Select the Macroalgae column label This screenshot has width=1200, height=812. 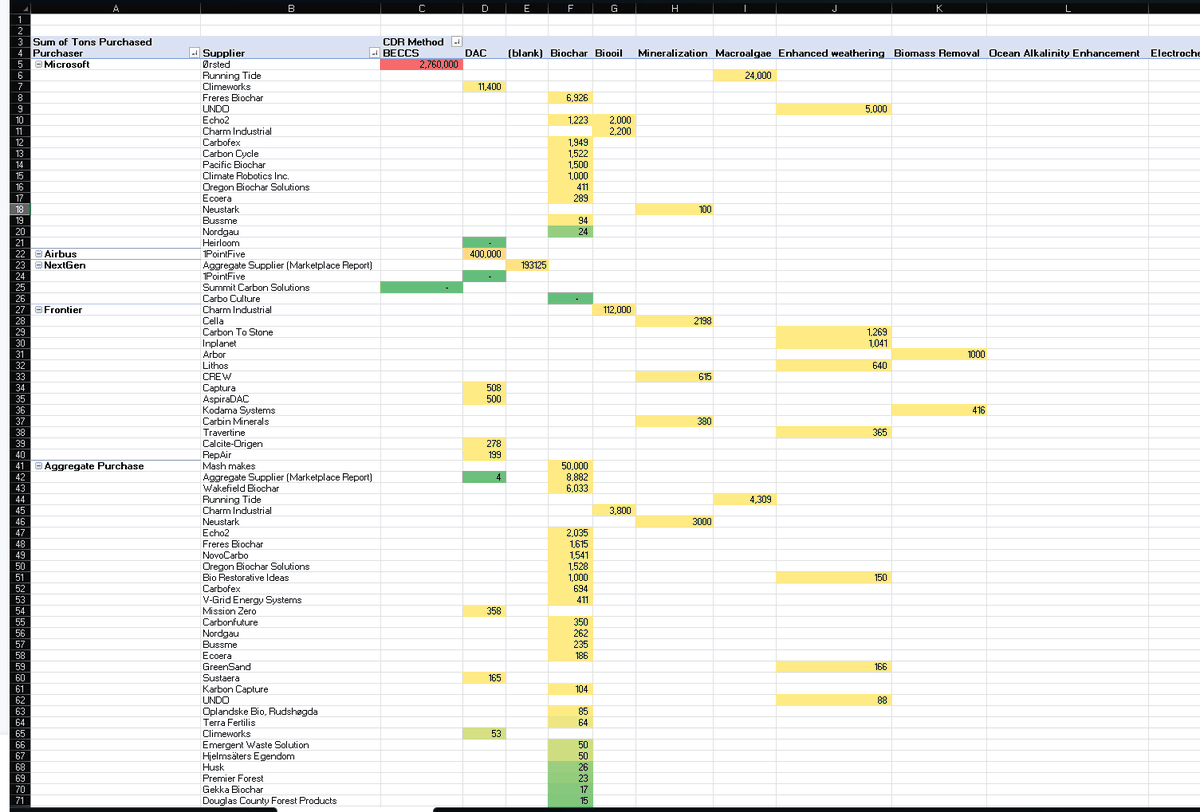tap(745, 53)
